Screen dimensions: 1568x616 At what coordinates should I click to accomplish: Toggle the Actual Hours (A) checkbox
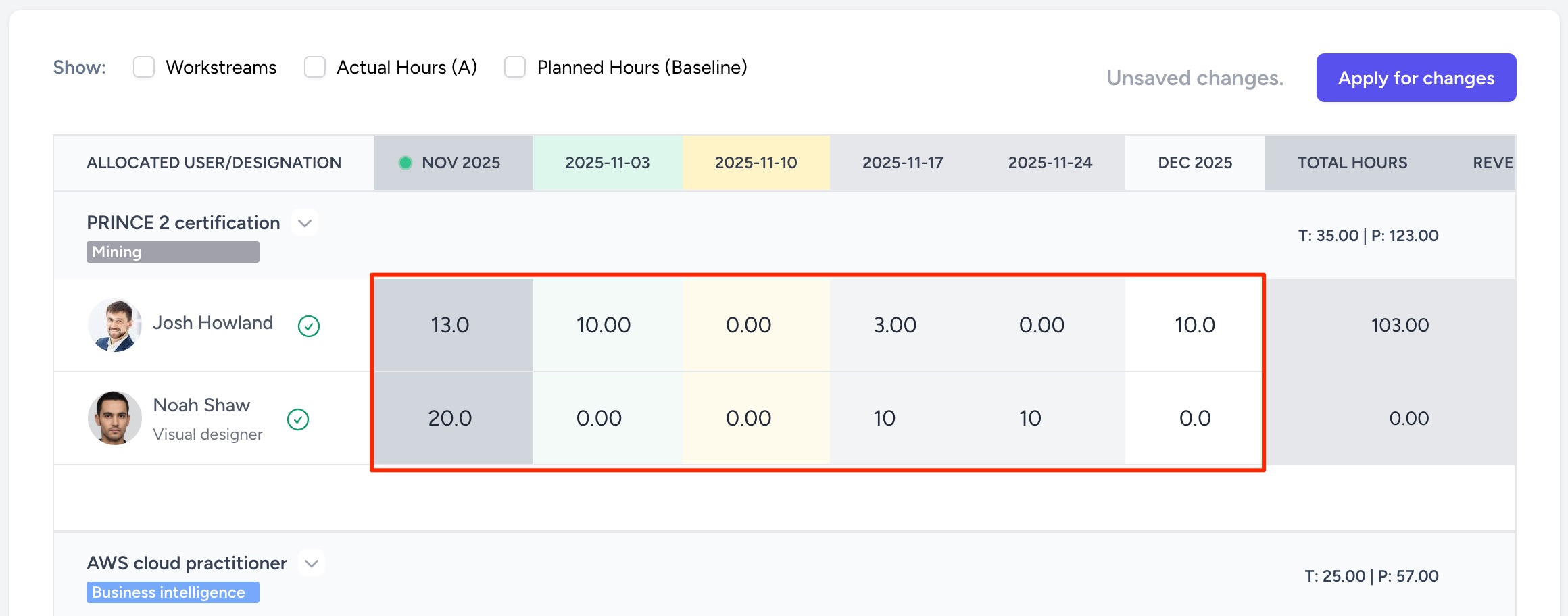point(315,68)
